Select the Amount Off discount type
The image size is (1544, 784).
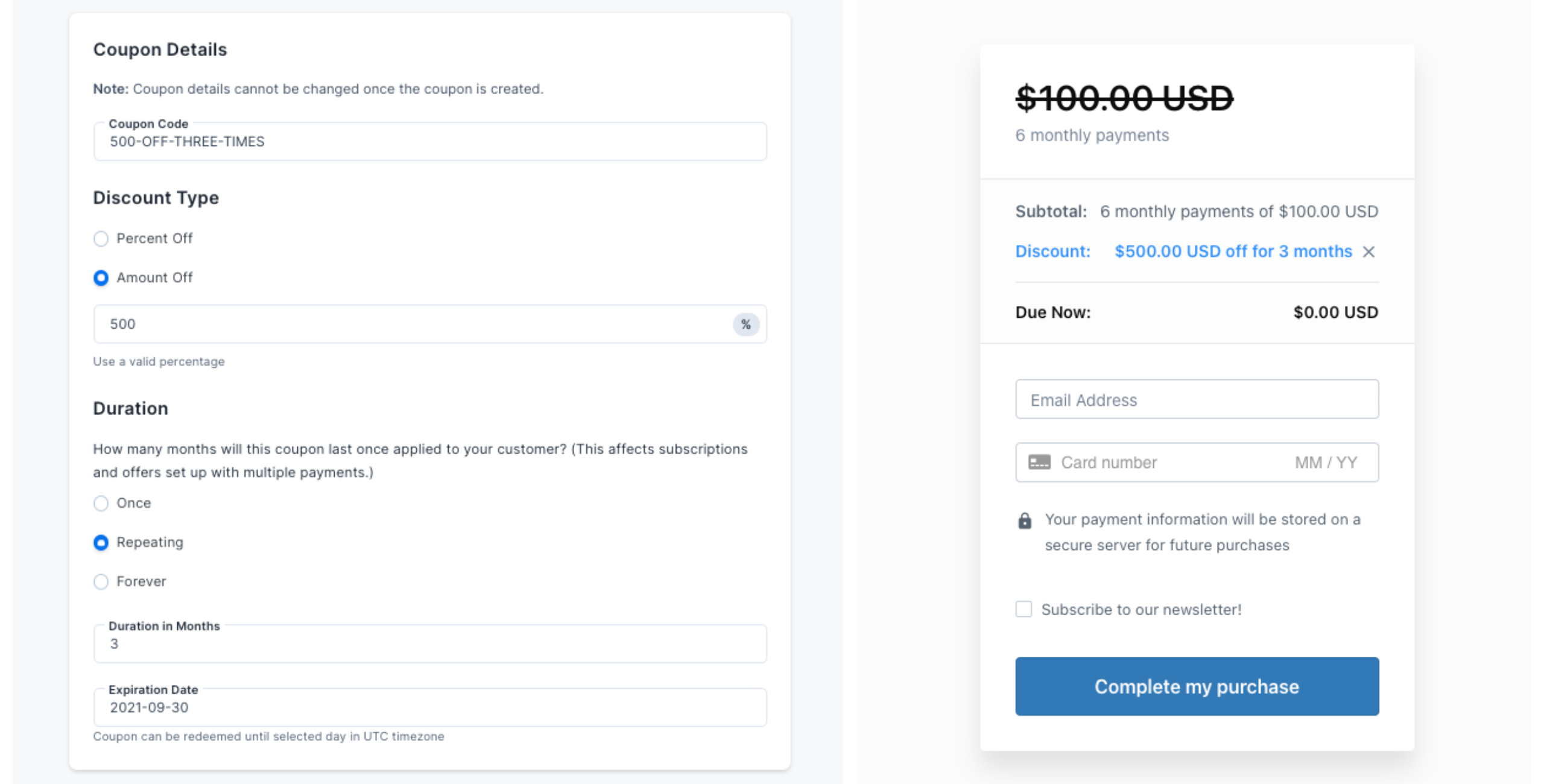click(101, 278)
